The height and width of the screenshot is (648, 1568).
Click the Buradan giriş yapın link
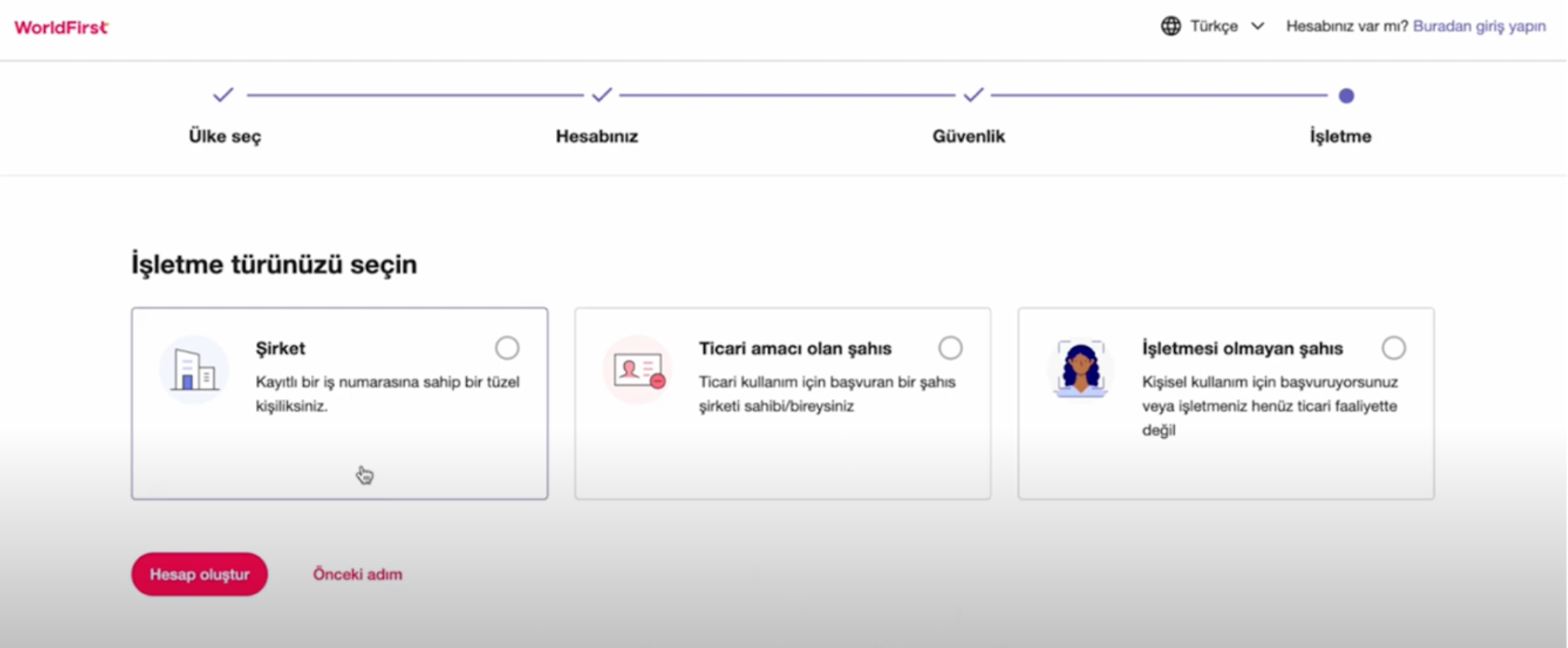click(1479, 26)
